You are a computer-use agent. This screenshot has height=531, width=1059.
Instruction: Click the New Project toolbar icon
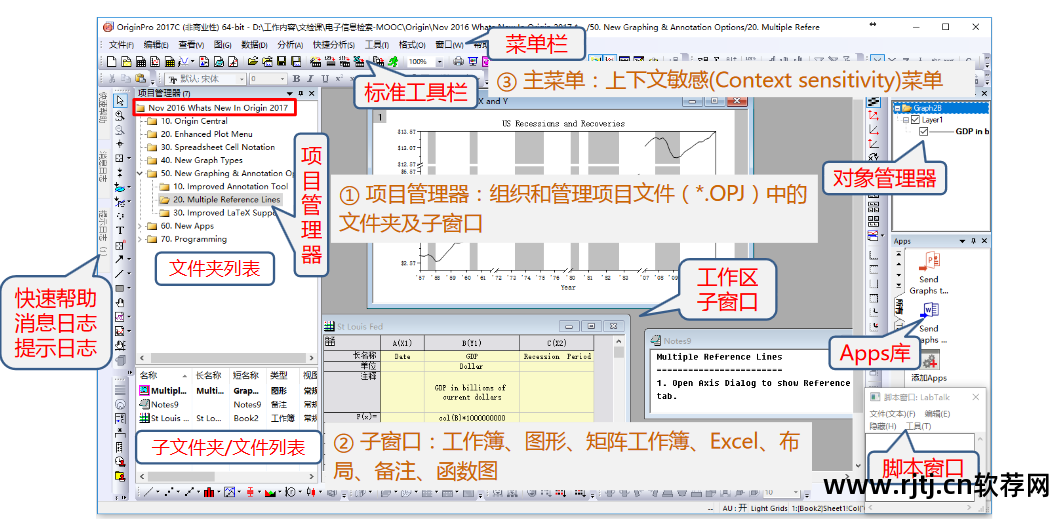point(111,61)
